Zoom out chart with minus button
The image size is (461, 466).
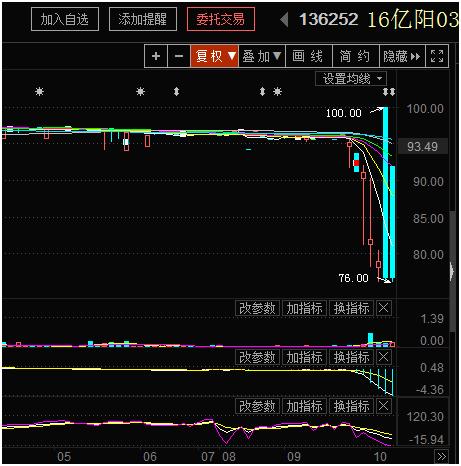pyautogui.click(x=179, y=56)
